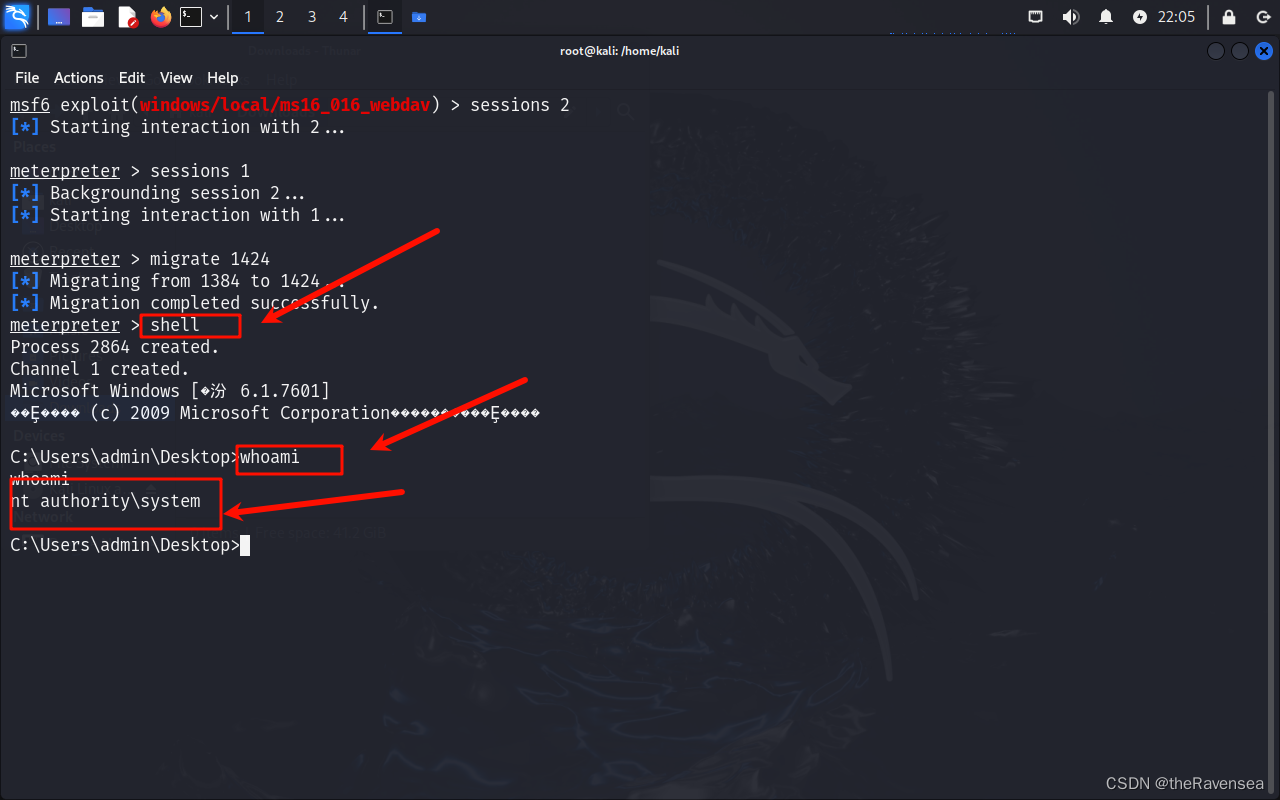The height and width of the screenshot is (800, 1280).
Task: Expand the terminal launcher dropdown arrow
Action: tap(214, 17)
